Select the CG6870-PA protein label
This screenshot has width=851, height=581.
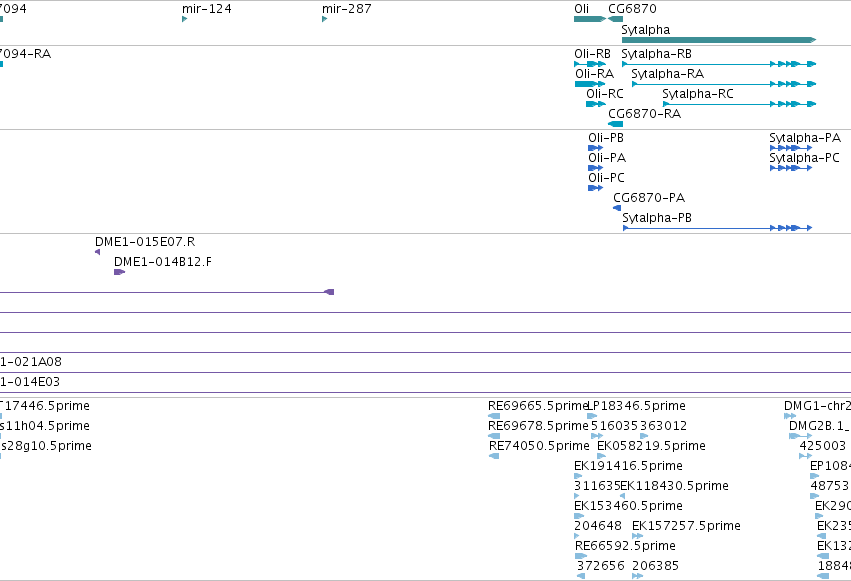pos(649,198)
